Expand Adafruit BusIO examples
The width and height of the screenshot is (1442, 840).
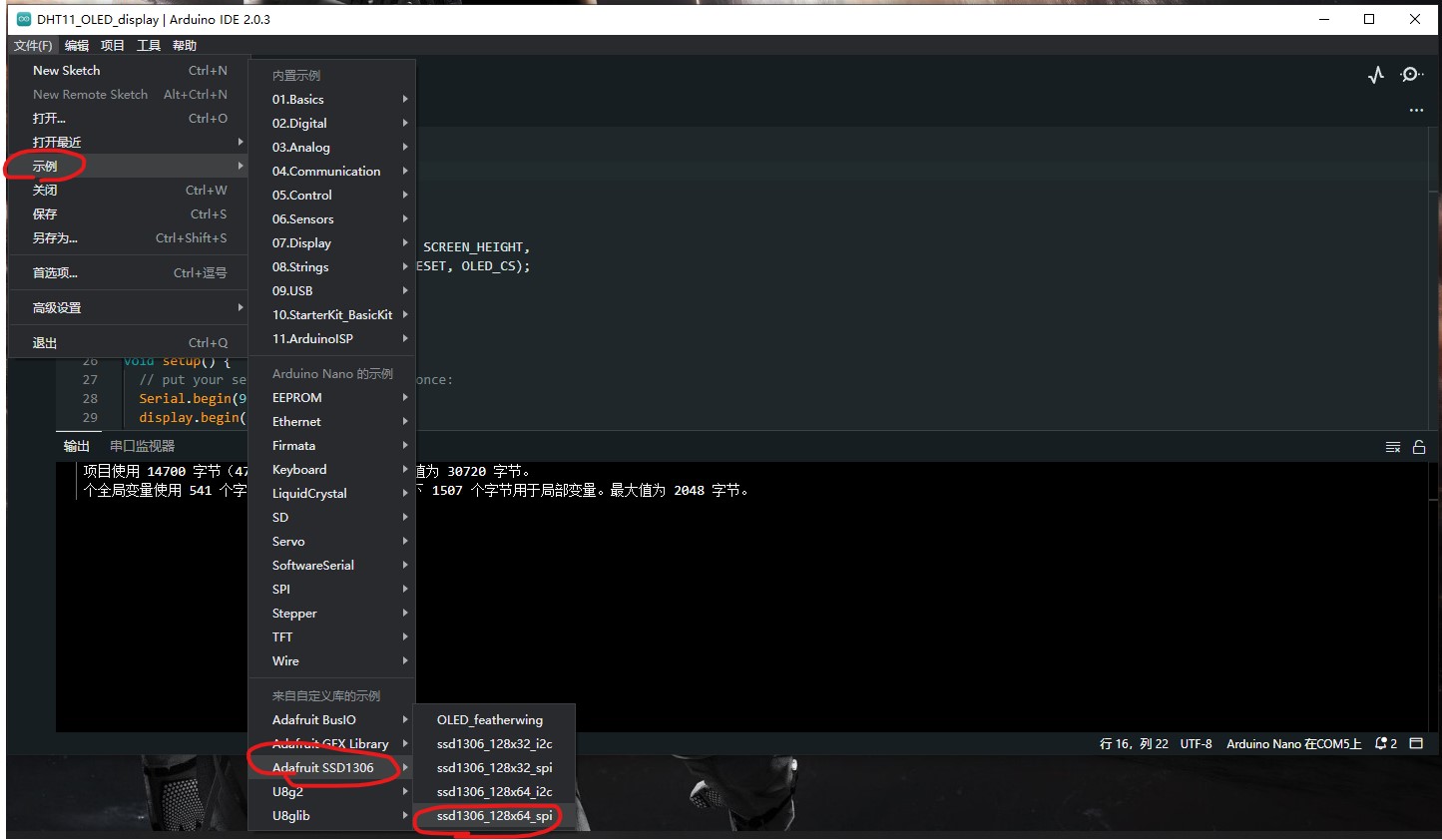[331, 720]
